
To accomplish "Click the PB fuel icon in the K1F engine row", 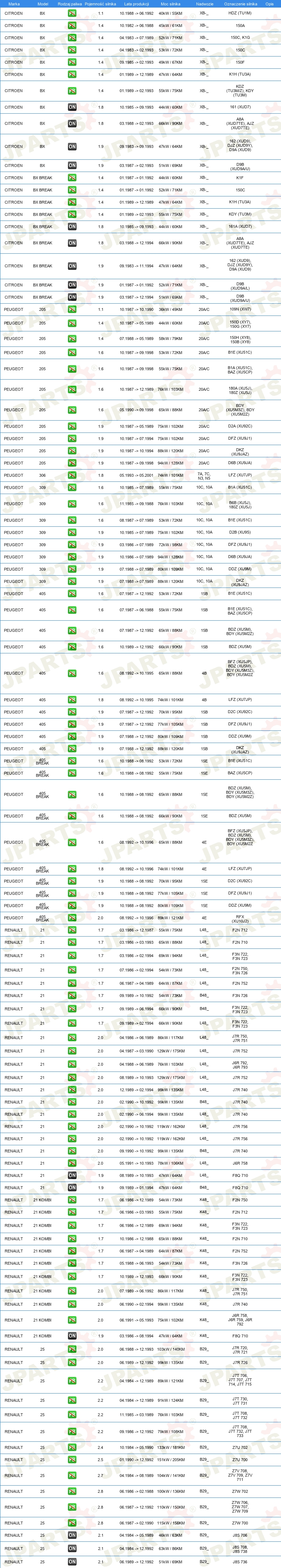I will point(72,178).
